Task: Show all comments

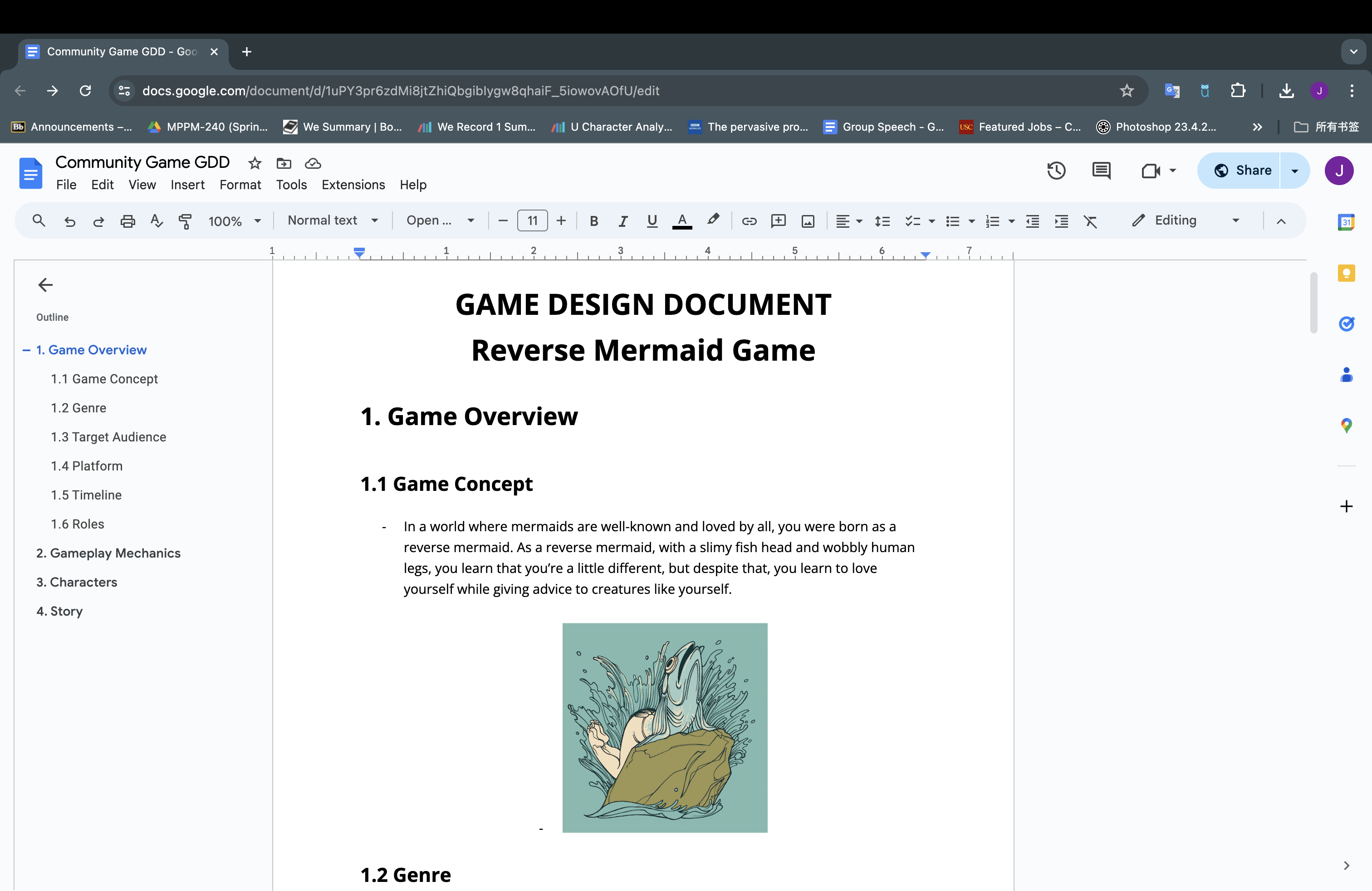Action: (x=1101, y=170)
